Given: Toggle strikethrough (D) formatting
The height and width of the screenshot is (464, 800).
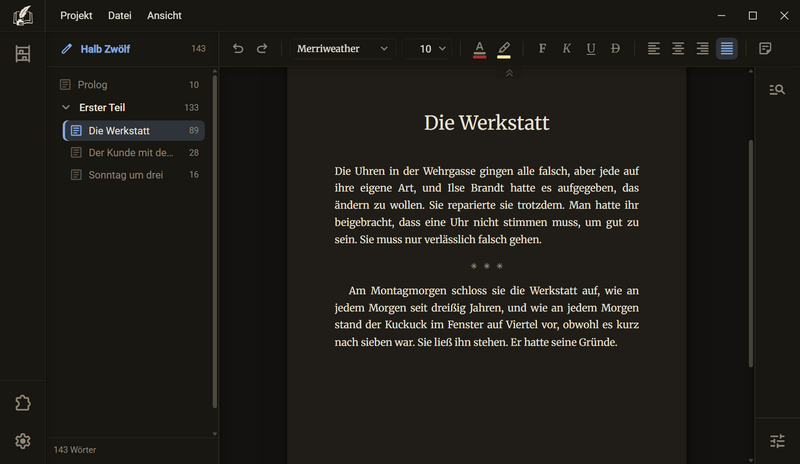Looking at the screenshot, I should 615,48.
